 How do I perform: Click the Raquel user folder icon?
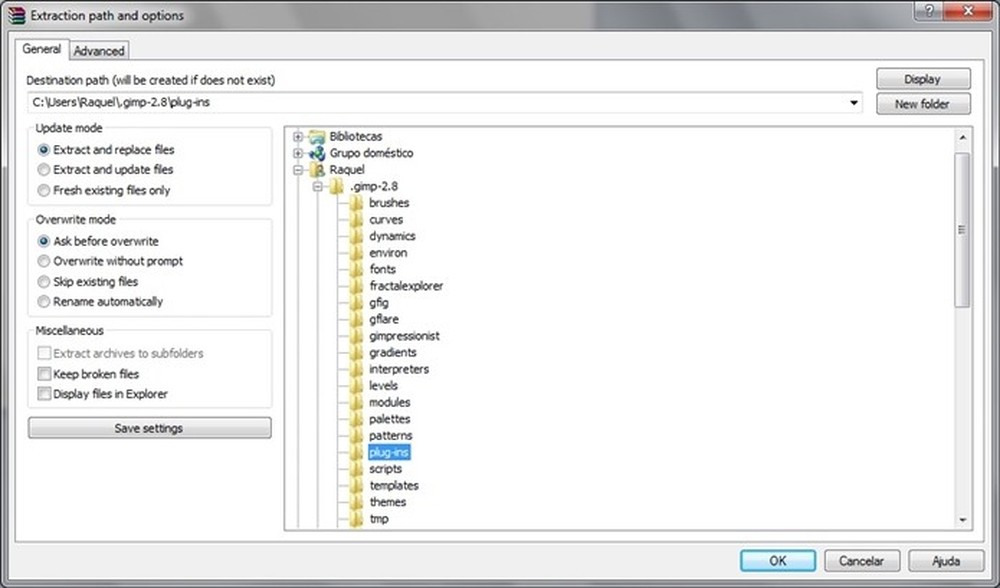(317, 169)
